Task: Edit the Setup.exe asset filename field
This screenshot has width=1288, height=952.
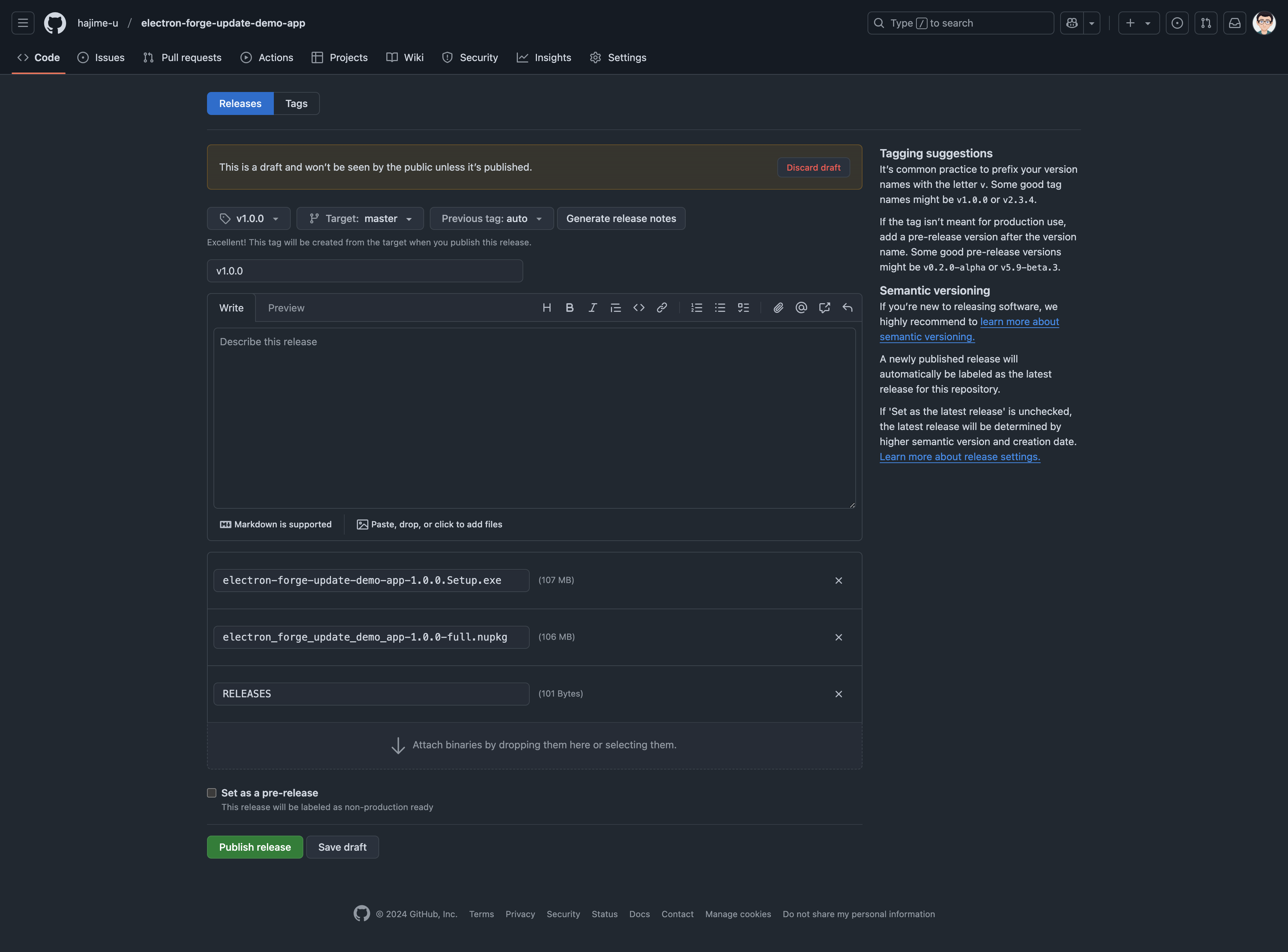Action: point(371,580)
